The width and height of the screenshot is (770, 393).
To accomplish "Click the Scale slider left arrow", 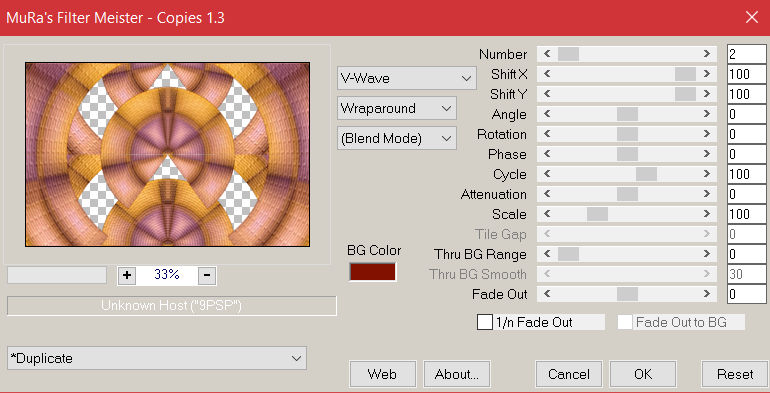I will click(x=547, y=214).
